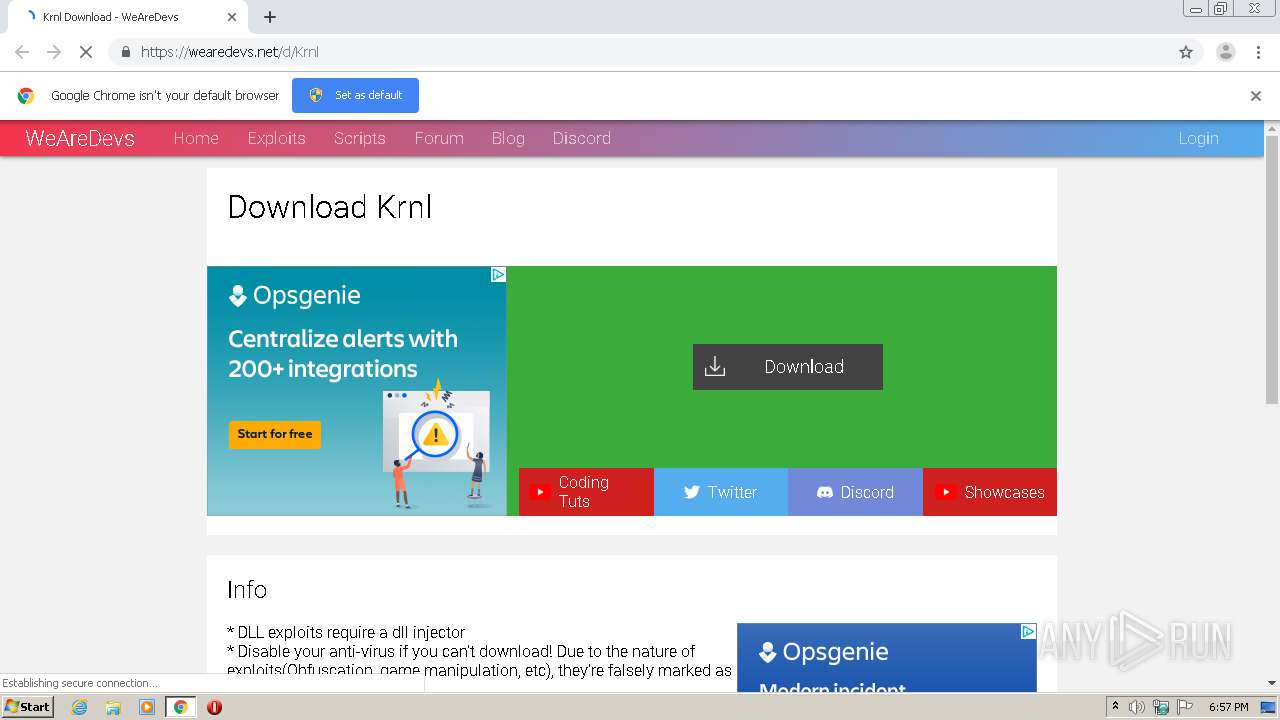Click the Opsgenie ad logo

click(x=295, y=295)
